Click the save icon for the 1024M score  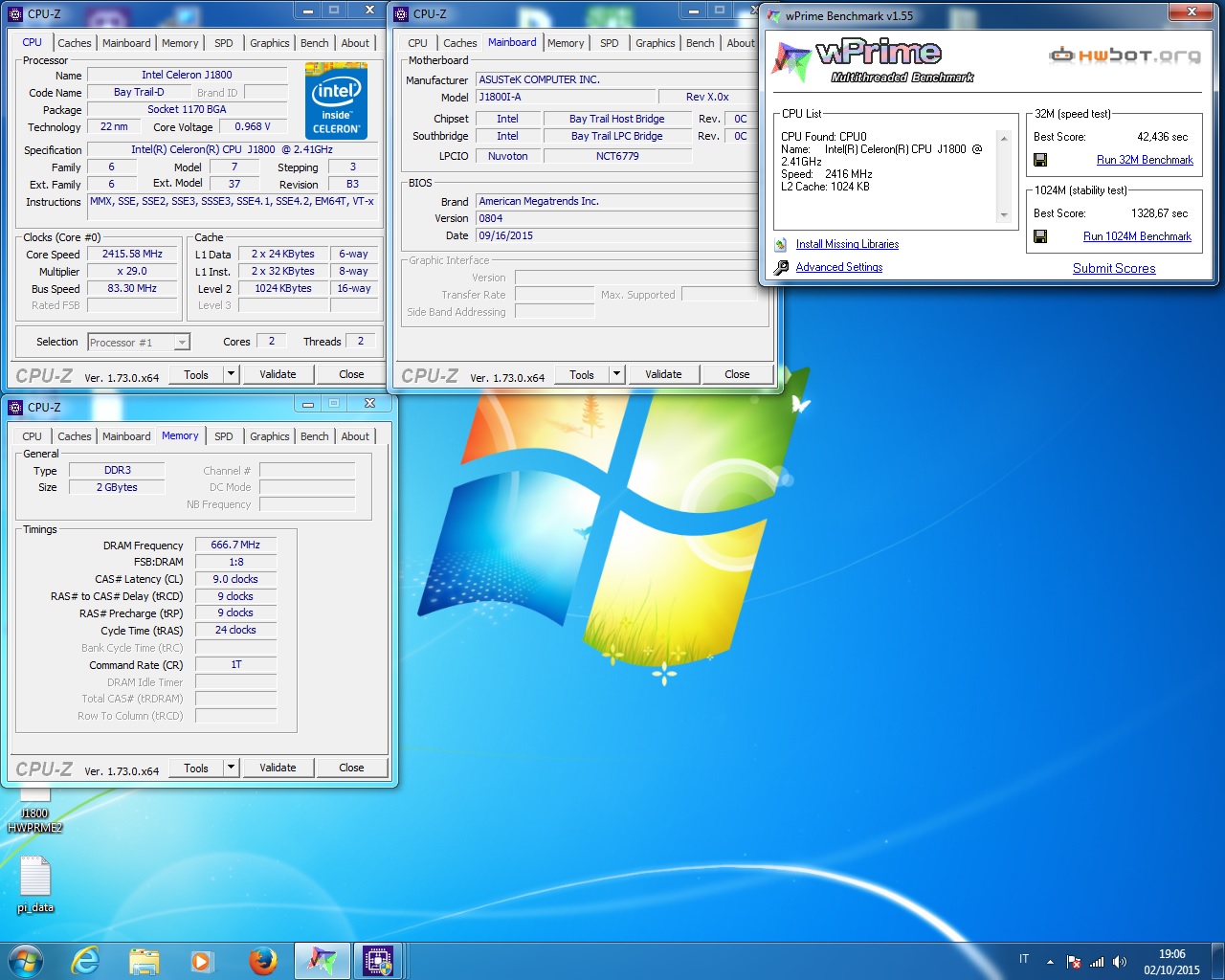[1040, 236]
